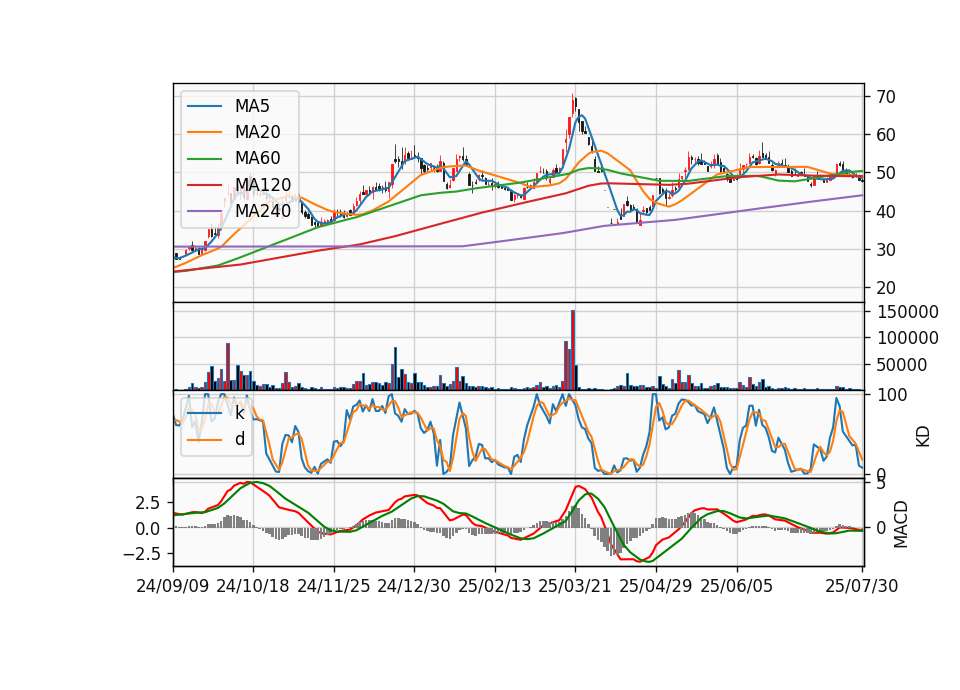Click the price axis tick 40
This screenshot has height=690, width=960.
click(x=886, y=212)
